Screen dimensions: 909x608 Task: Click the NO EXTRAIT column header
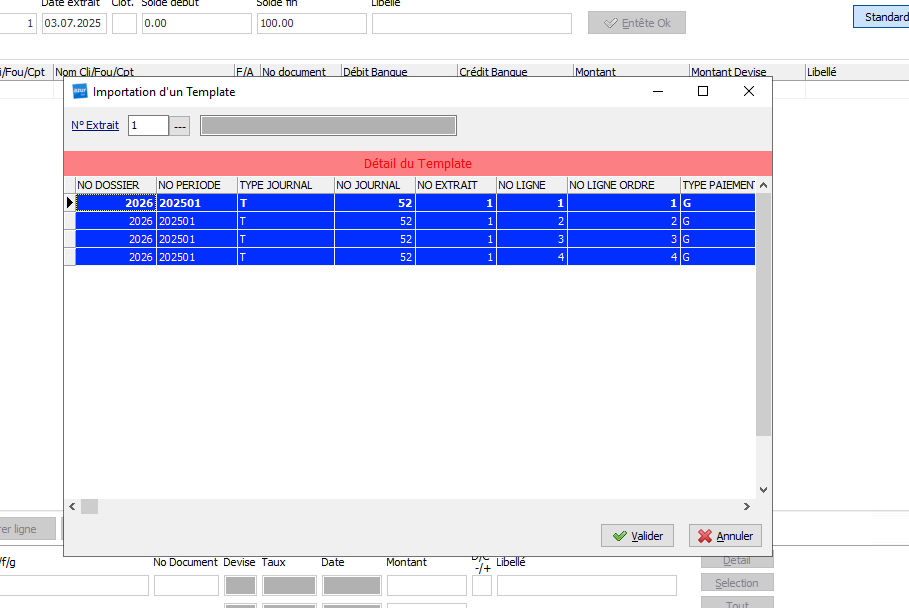coord(456,185)
